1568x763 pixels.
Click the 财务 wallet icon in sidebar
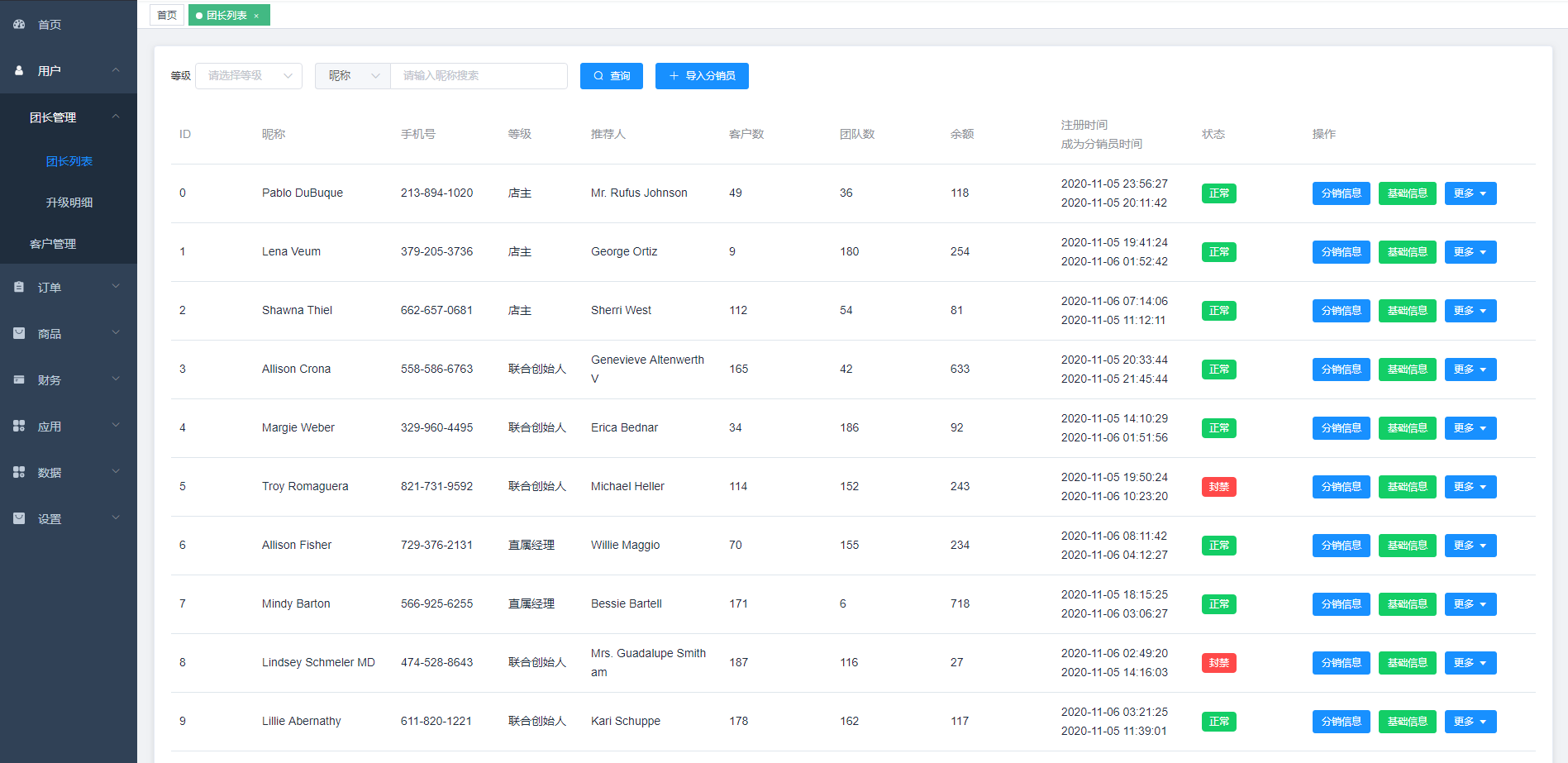tap(19, 379)
